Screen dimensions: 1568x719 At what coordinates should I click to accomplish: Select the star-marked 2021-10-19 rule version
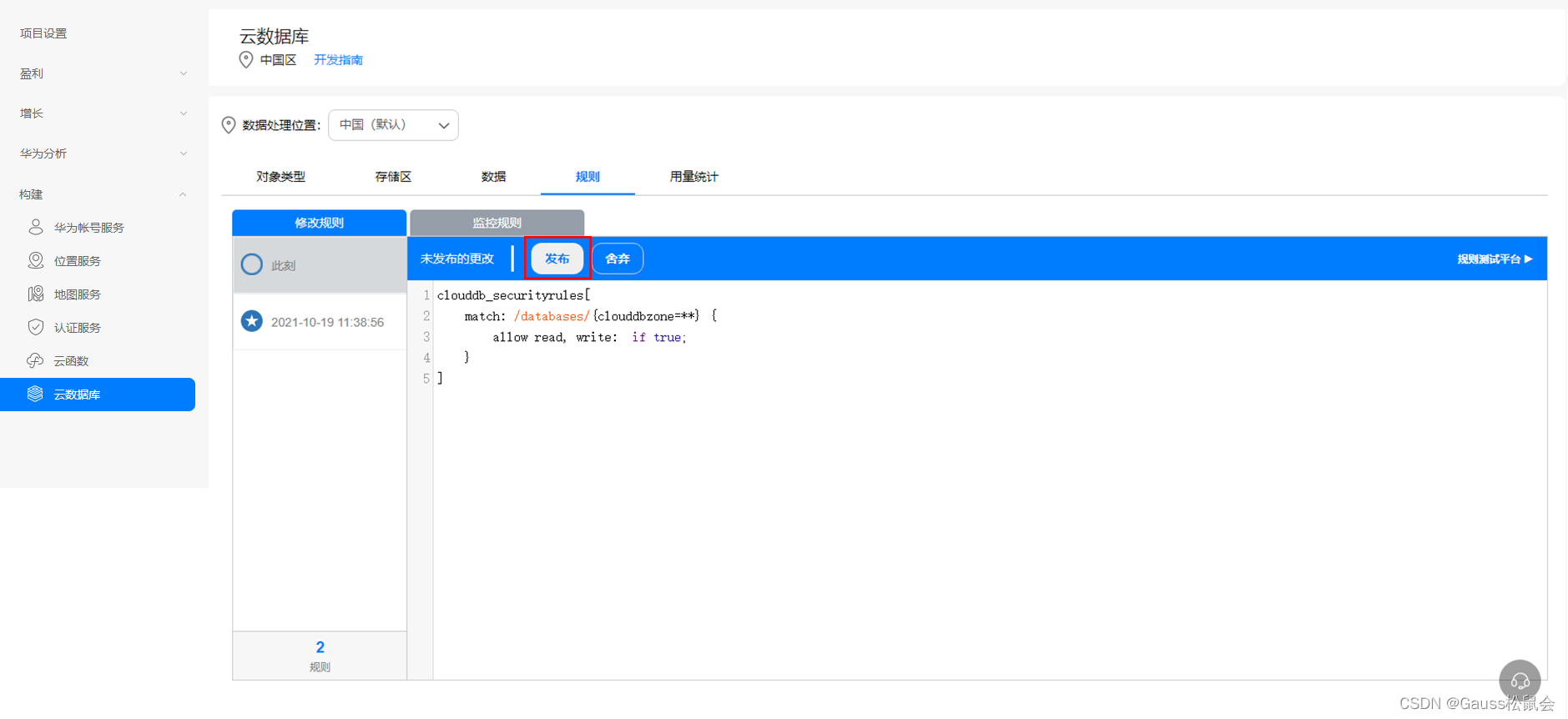pyautogui.click(x=252, y=321)
